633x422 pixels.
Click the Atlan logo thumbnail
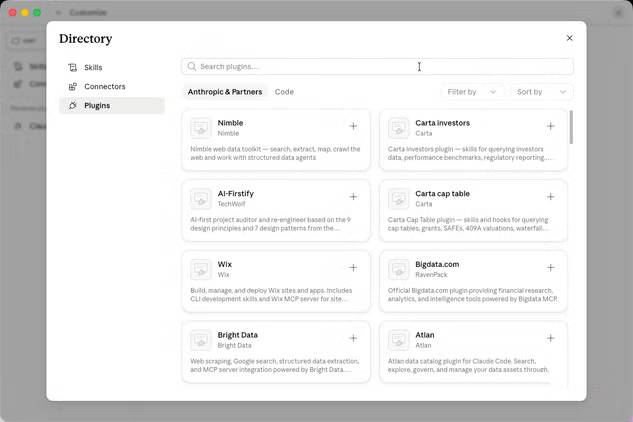[x=398, y=340]
